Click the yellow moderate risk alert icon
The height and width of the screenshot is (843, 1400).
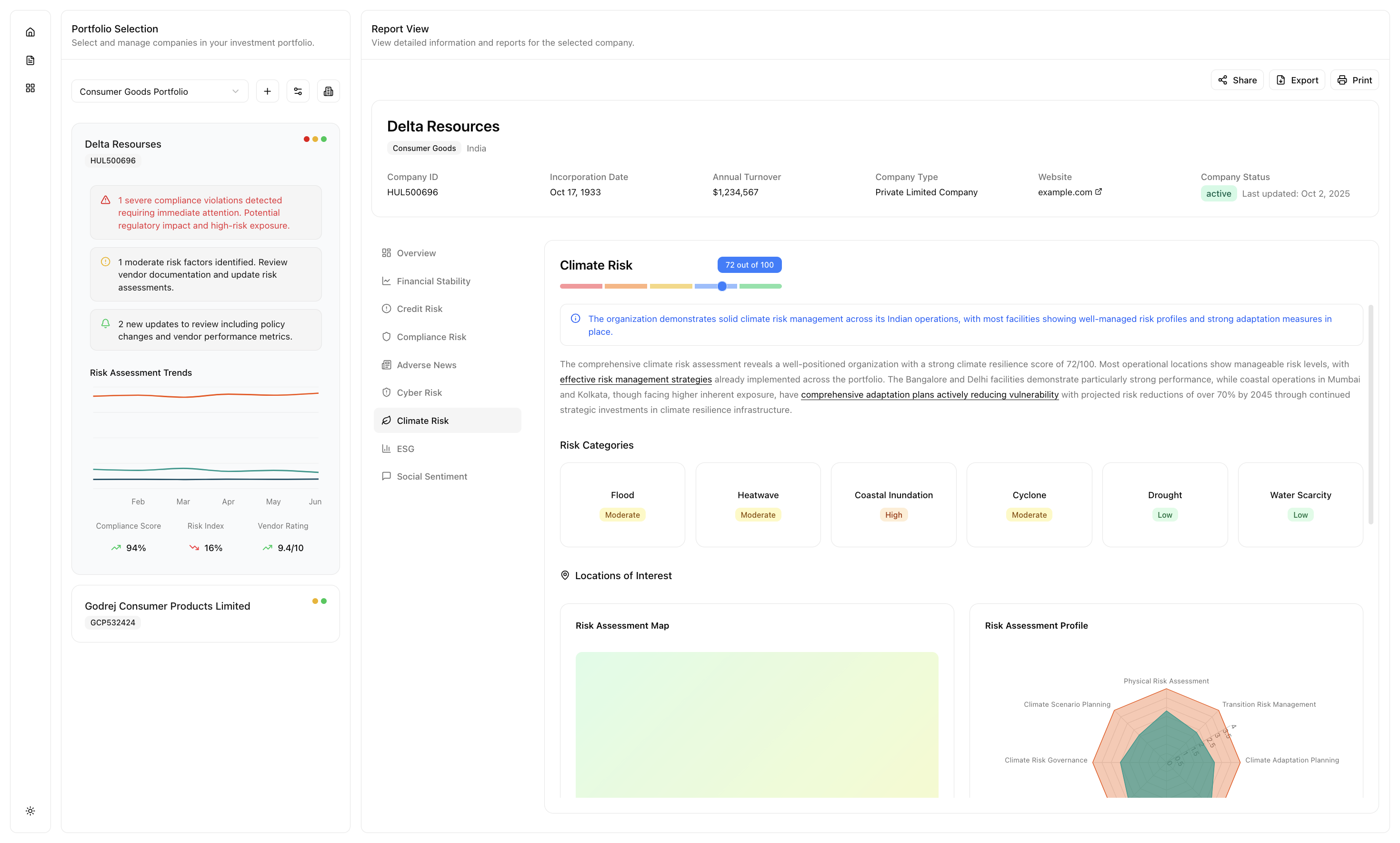point(105,262)
